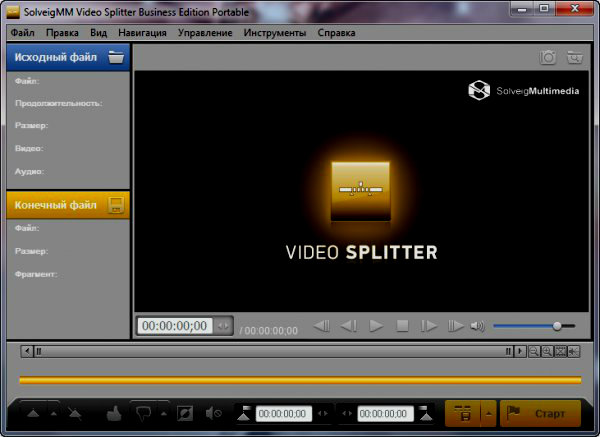600x437 pixels.
Task: Open the Файл menu
Action: (x=22, y=33)
